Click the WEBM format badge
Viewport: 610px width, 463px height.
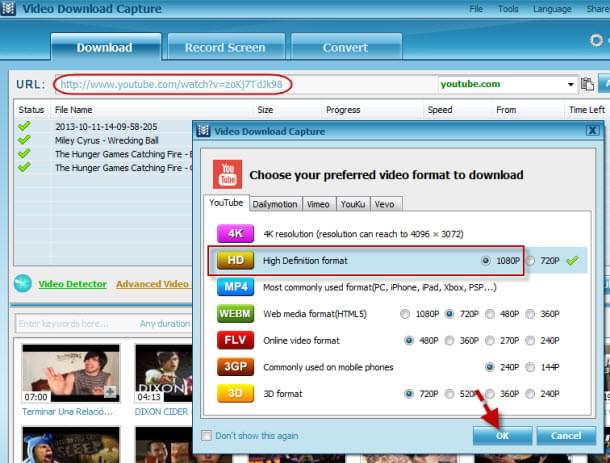click(x=235, y=314)
